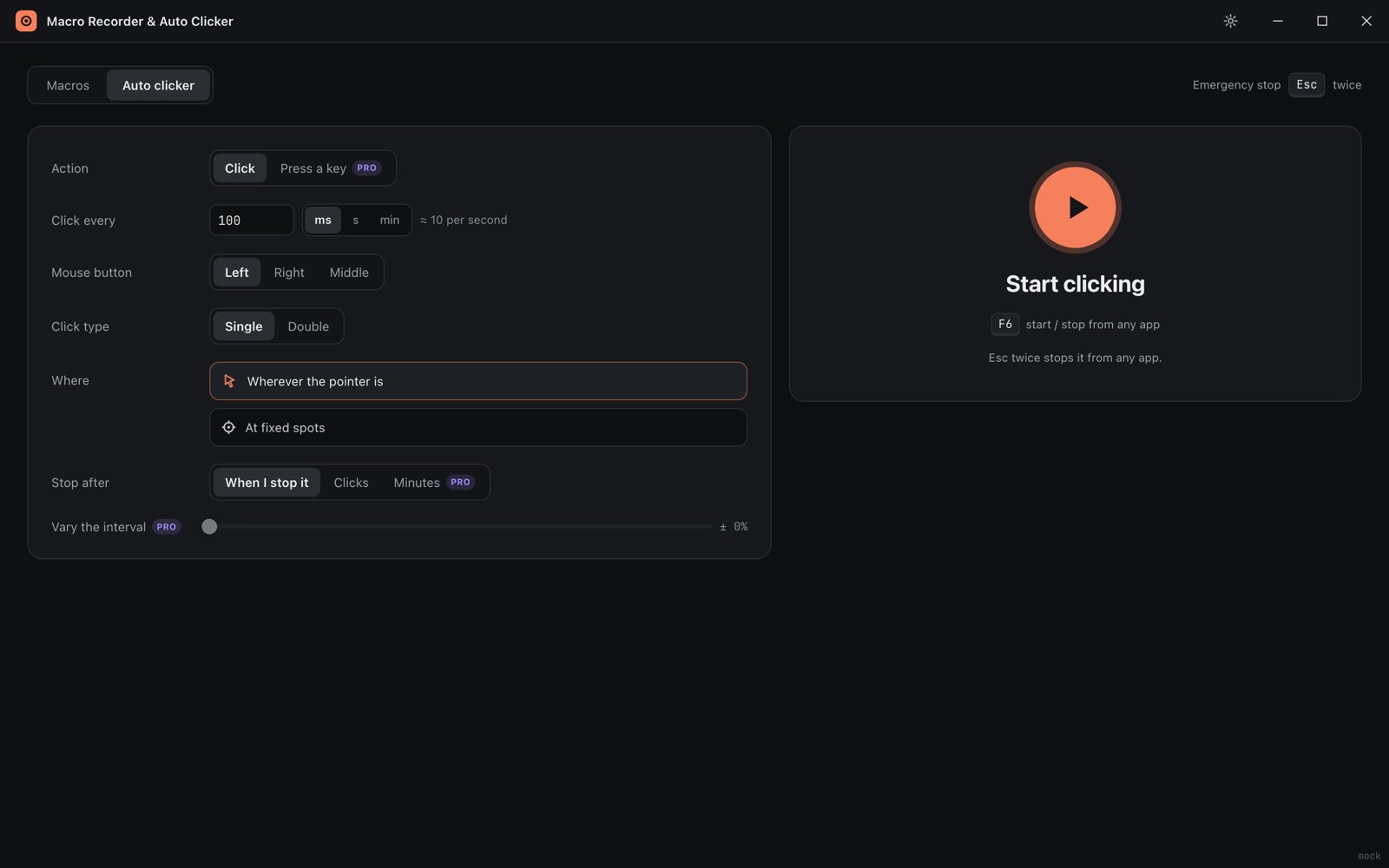Click the F6 hotkey badge
The image size is (1389, 868).
pyautogui.click(x=1005, y=325)
